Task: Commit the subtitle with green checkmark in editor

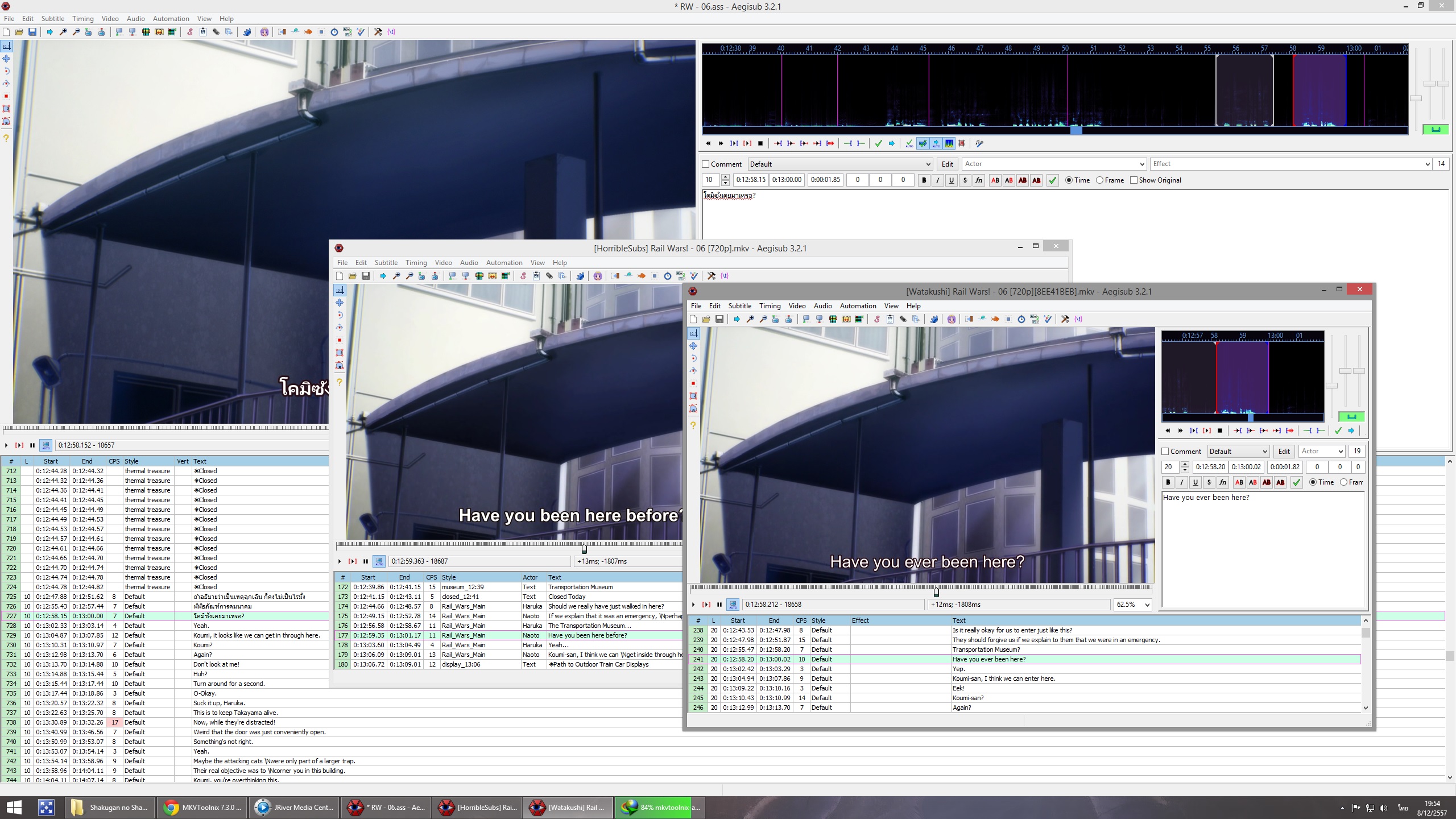Action: pos(1053,180)
